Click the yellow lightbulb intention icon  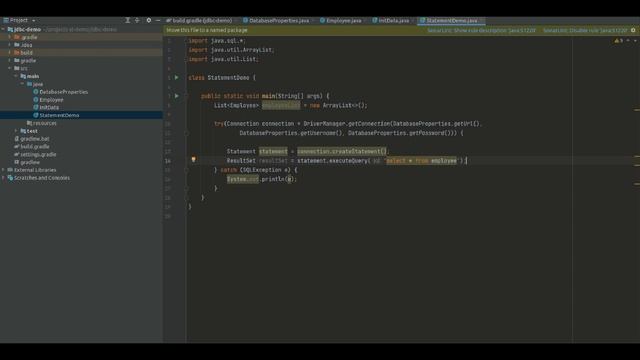(x=193, y=160)
